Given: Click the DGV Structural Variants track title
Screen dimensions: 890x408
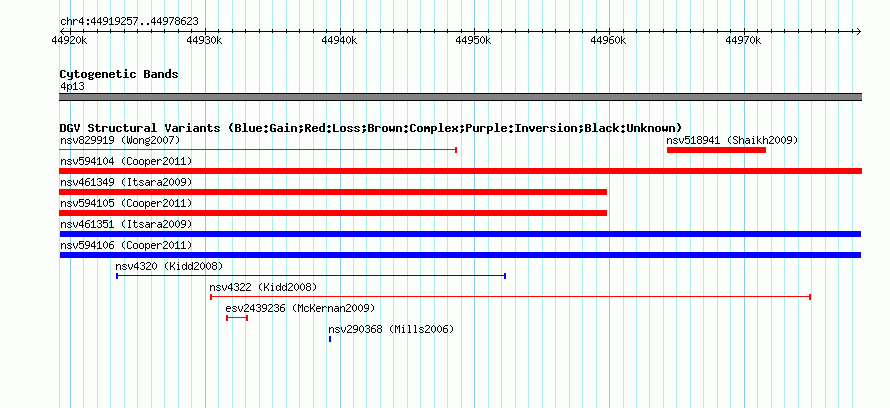Looking at the screenshot, I should 371,128.
